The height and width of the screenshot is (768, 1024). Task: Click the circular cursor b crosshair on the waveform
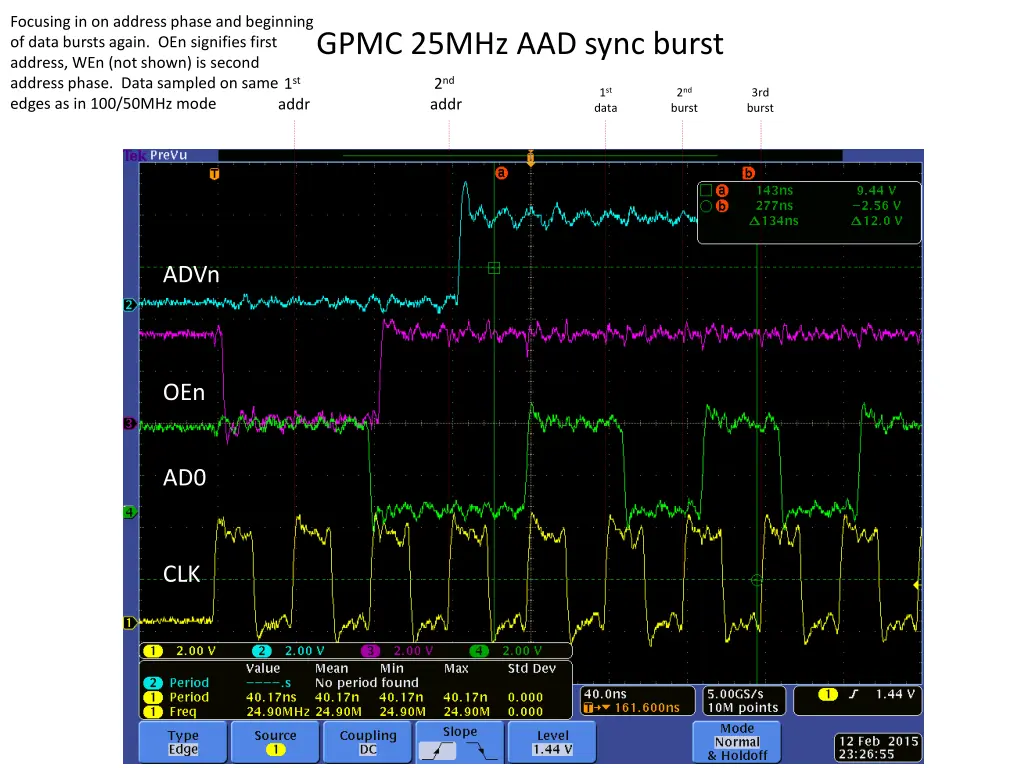pyautogui.click(x=756, y=580)
